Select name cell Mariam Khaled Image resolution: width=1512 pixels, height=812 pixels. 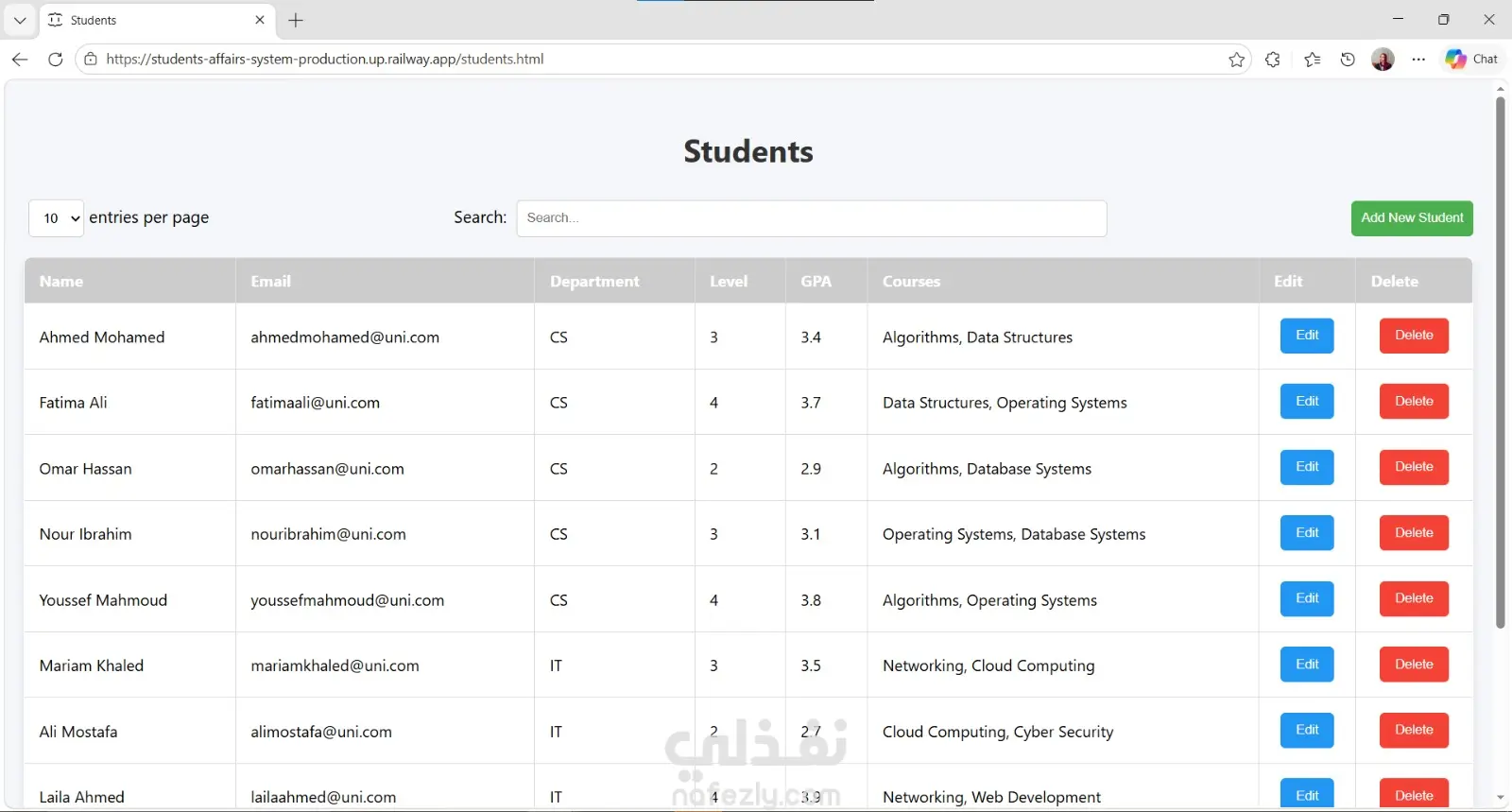[x=92, y=665]
